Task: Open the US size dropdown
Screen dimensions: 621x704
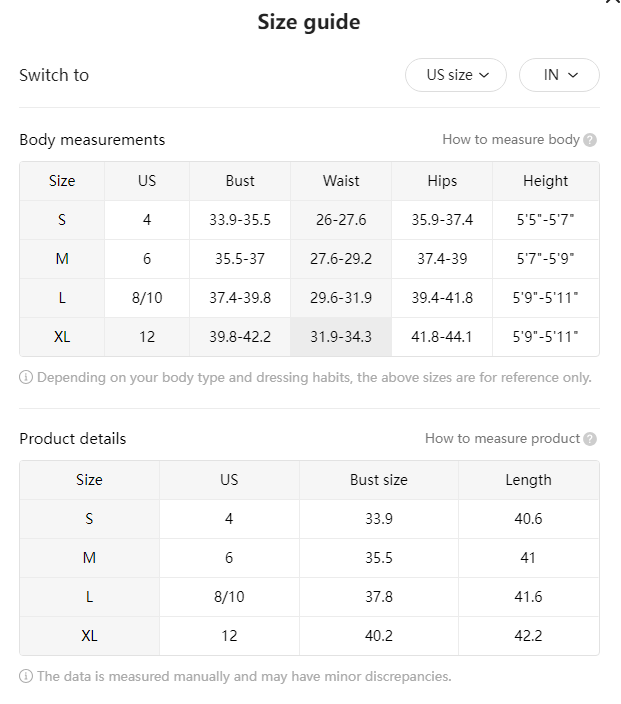Action: 456,75
